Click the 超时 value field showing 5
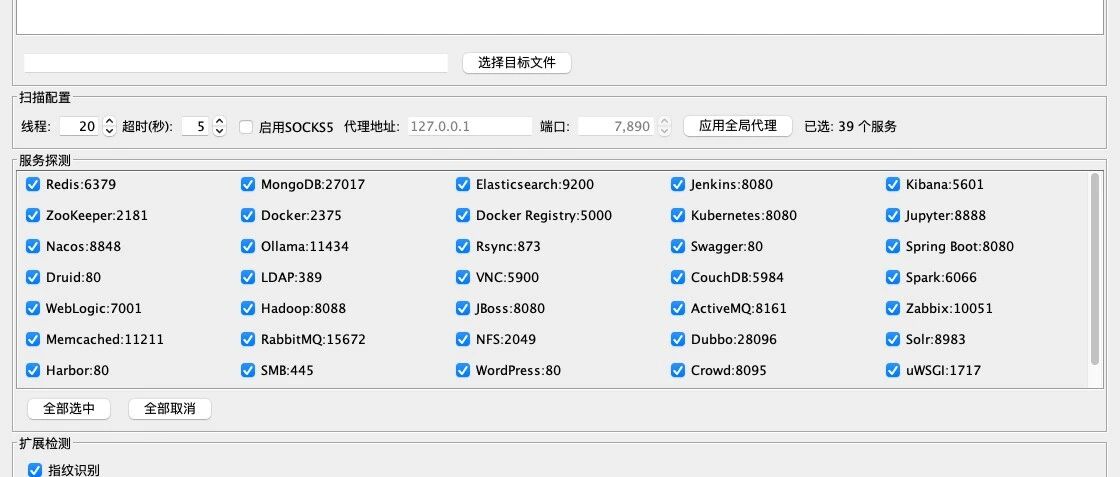 coord(196,126)
